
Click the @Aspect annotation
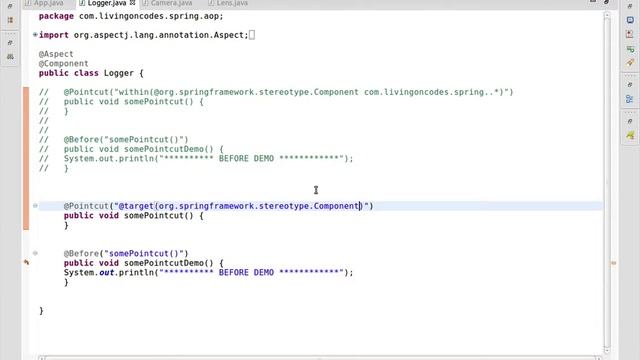(x=56, y=54)
